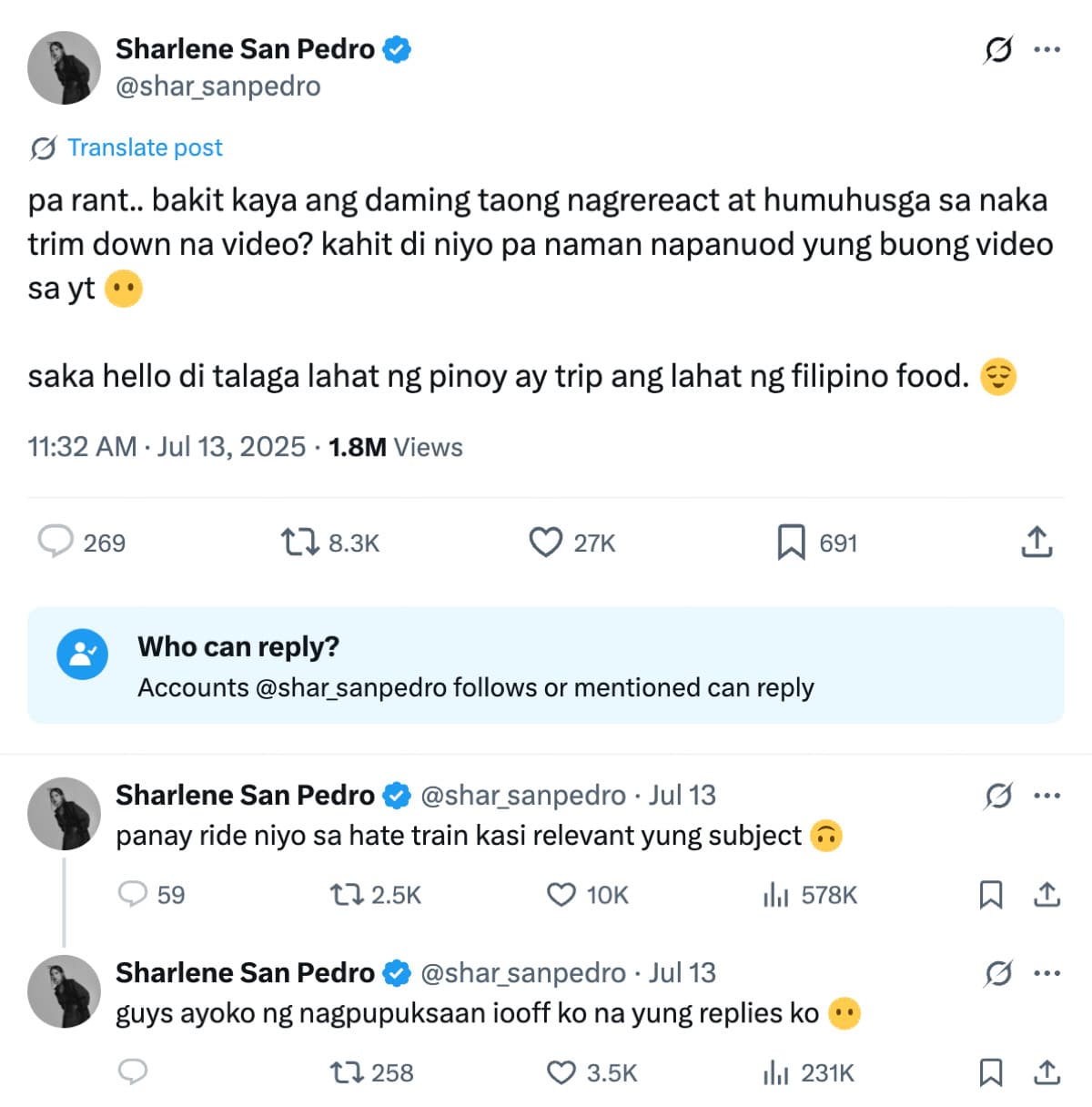1092x1107 pixels.
Task: Reply to the main post with 269 replies
Action: coord(56,542)
